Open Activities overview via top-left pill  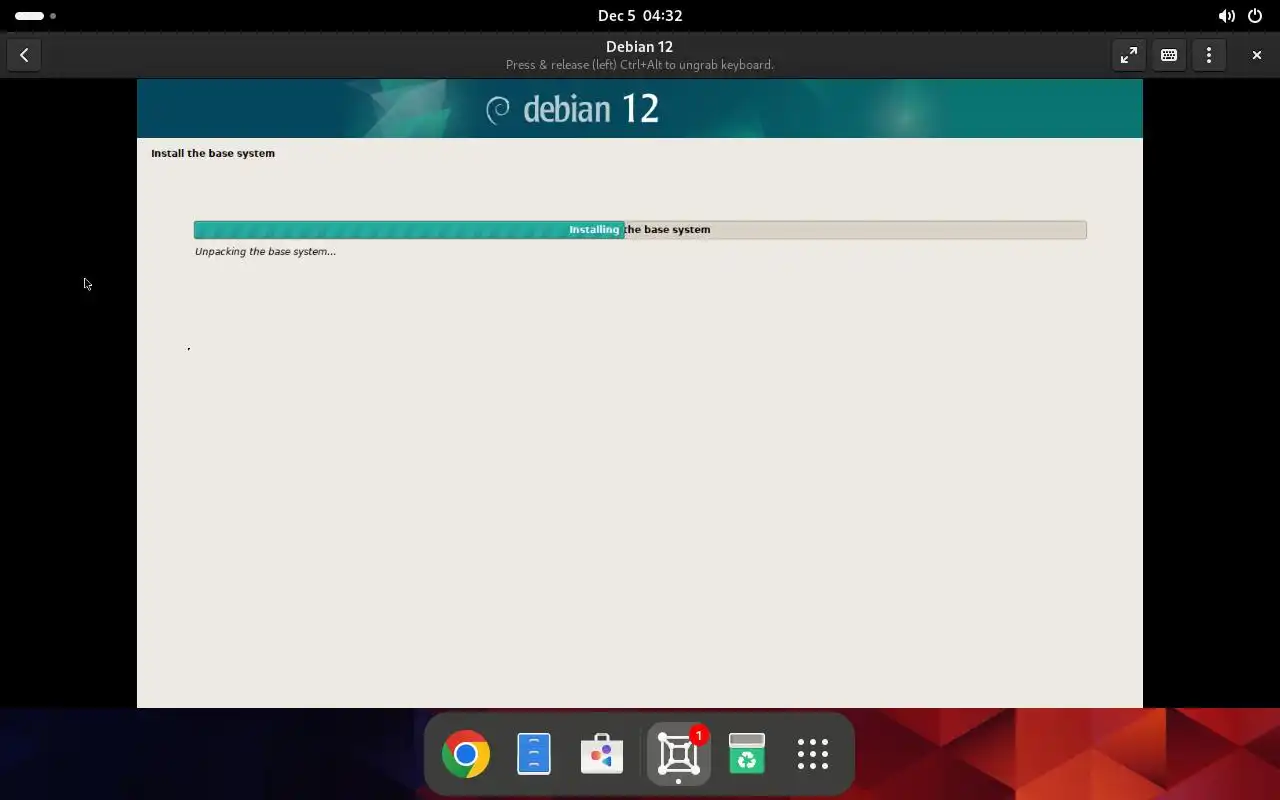click(x=35, y=16)
